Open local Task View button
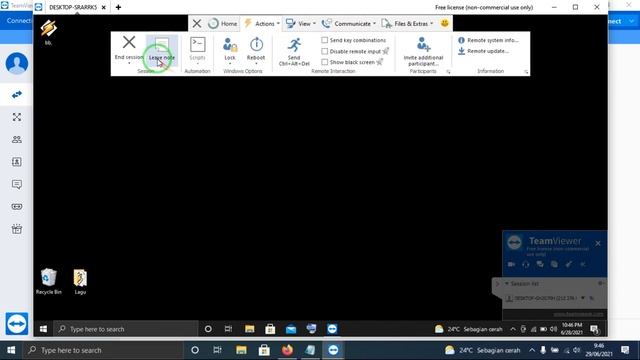Image resolution: width=640 pixels, height=360 pixels. [218, 350]
